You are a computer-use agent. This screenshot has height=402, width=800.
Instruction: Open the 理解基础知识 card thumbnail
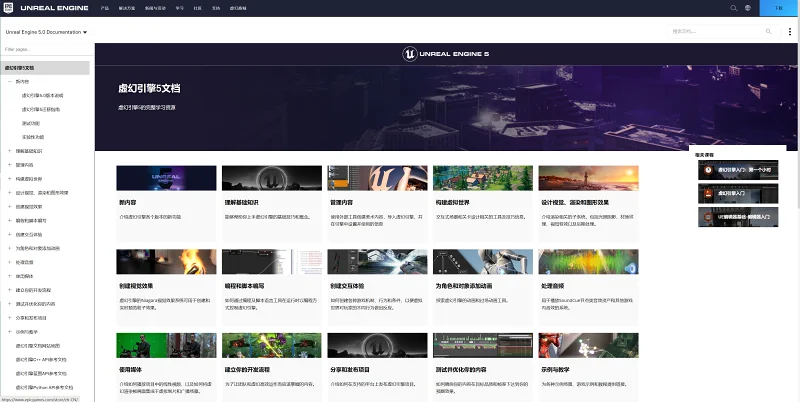click(x=272, y=178)
